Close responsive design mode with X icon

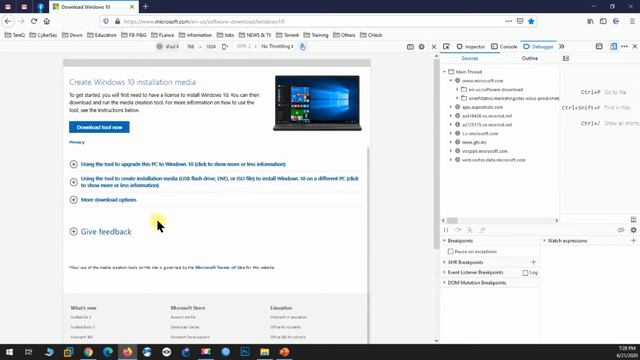pyautogui.click(x=433, y=47)
